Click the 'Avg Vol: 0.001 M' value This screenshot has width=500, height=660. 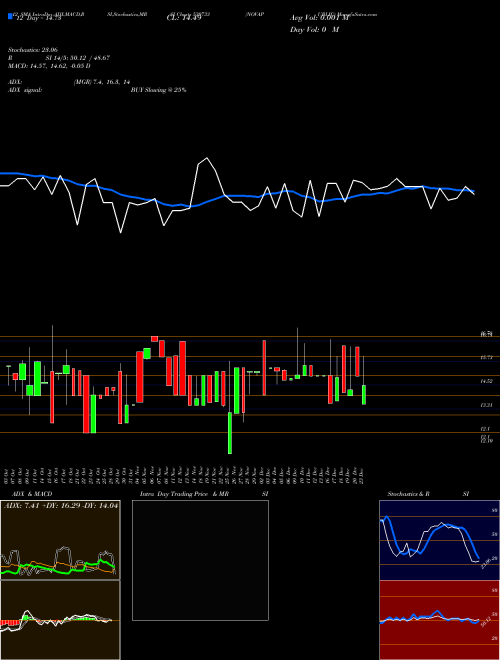319,18
